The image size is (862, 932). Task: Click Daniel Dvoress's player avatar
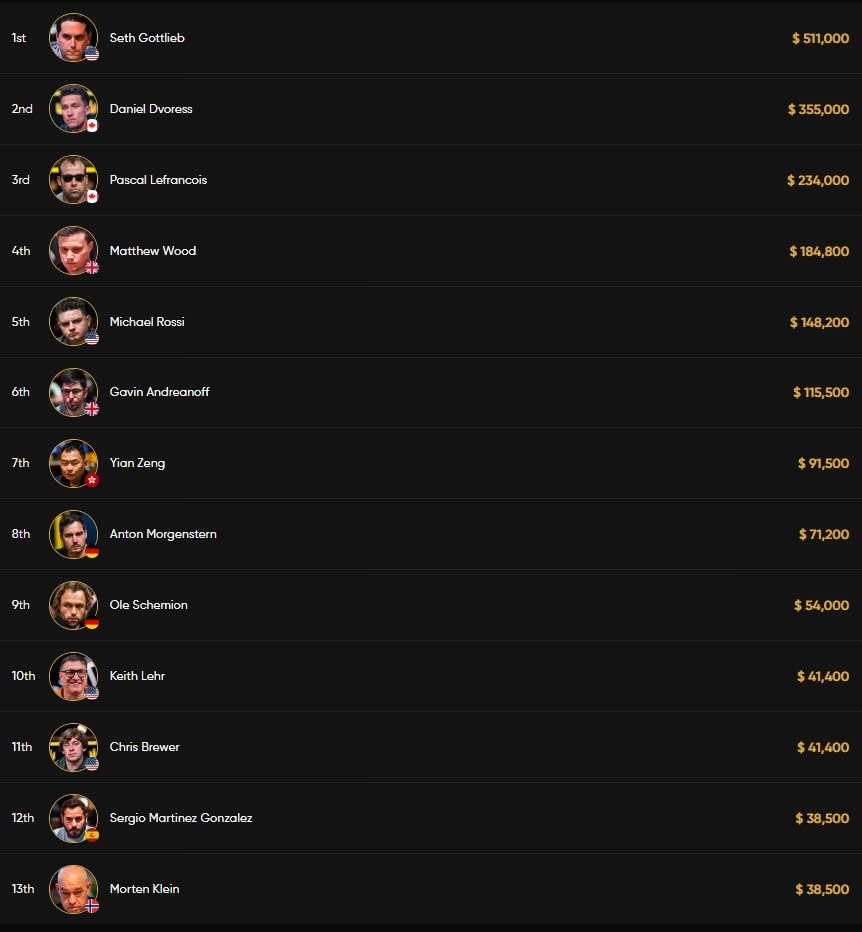point(72,108)
